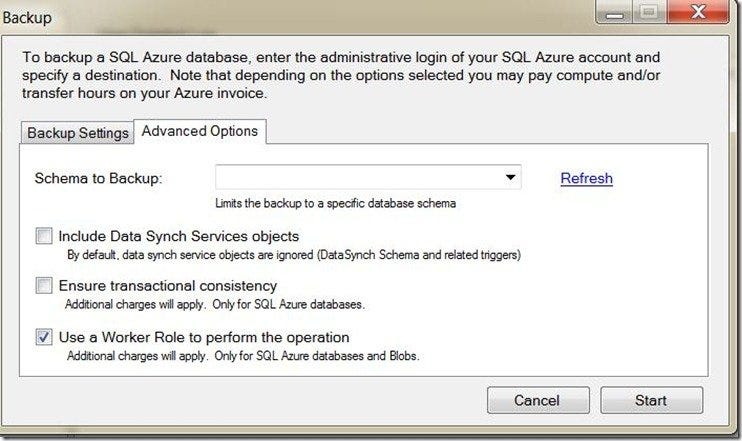This screenshot has height=441, width=742.
Task: Click the disabled maximize button
Action: click(x=649, y=12)
